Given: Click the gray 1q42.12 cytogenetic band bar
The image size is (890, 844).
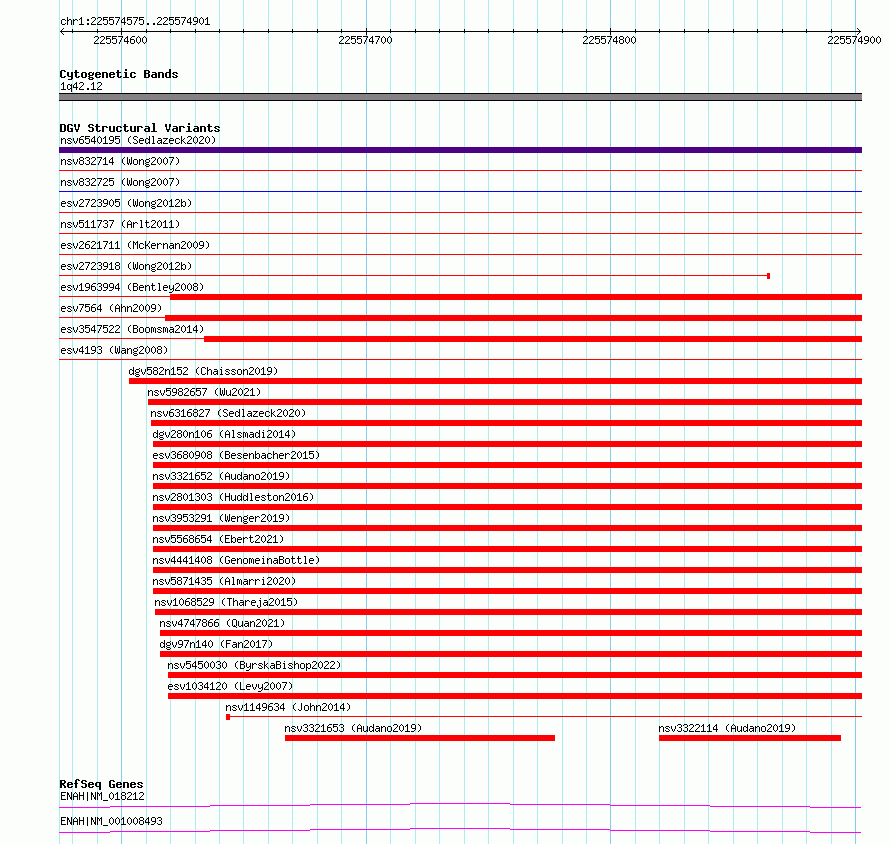Looking at the screenshot, I should point(460,97).
